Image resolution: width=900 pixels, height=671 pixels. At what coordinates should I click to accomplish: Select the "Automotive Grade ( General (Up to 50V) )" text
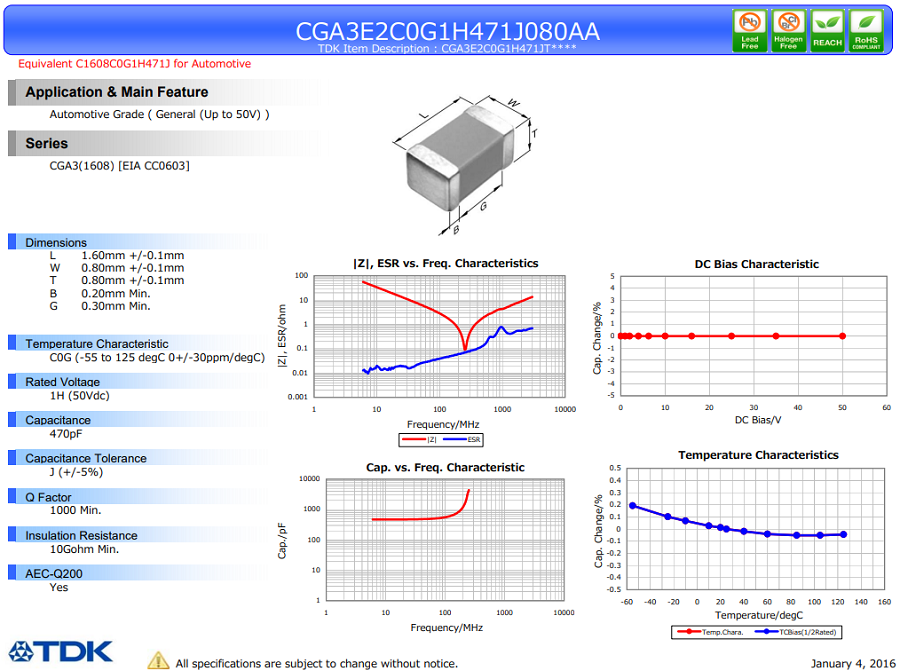pos(160,114)
